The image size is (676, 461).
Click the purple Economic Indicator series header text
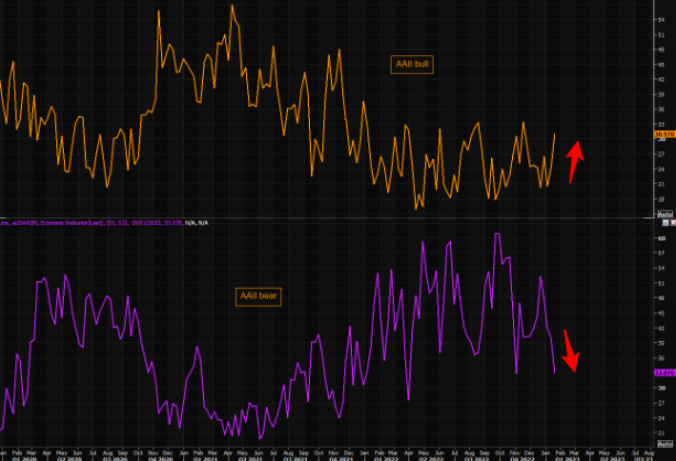tap(91, 223)
